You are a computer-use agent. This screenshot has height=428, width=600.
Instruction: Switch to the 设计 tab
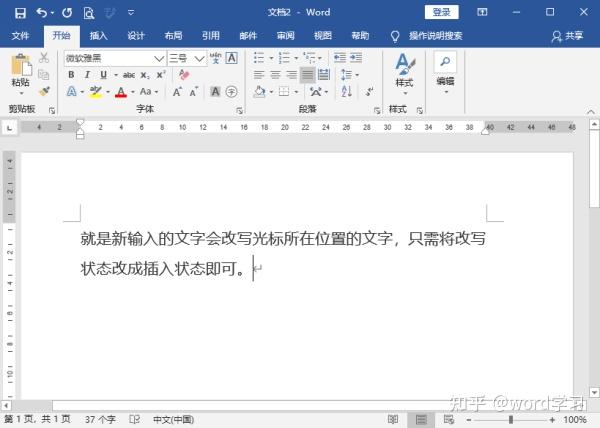pyautogui.click(x=136, y=36)
